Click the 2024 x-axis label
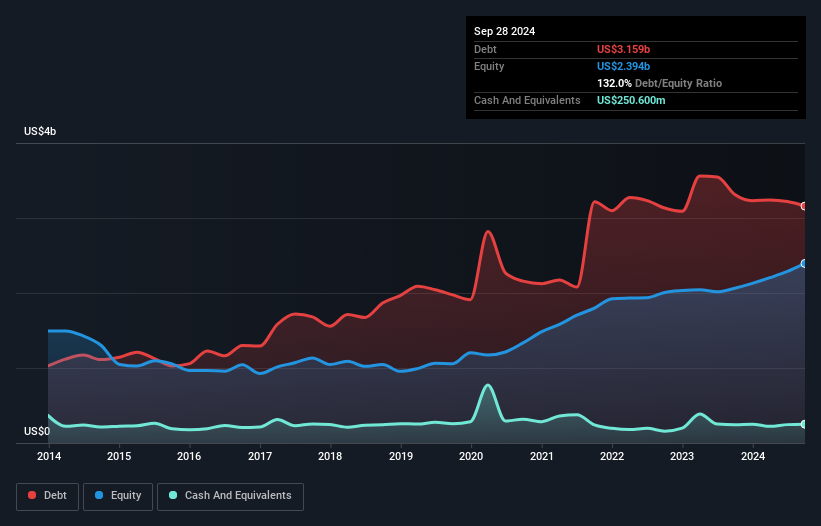Viewport: 821px width, 526px height. click(753, 456)
